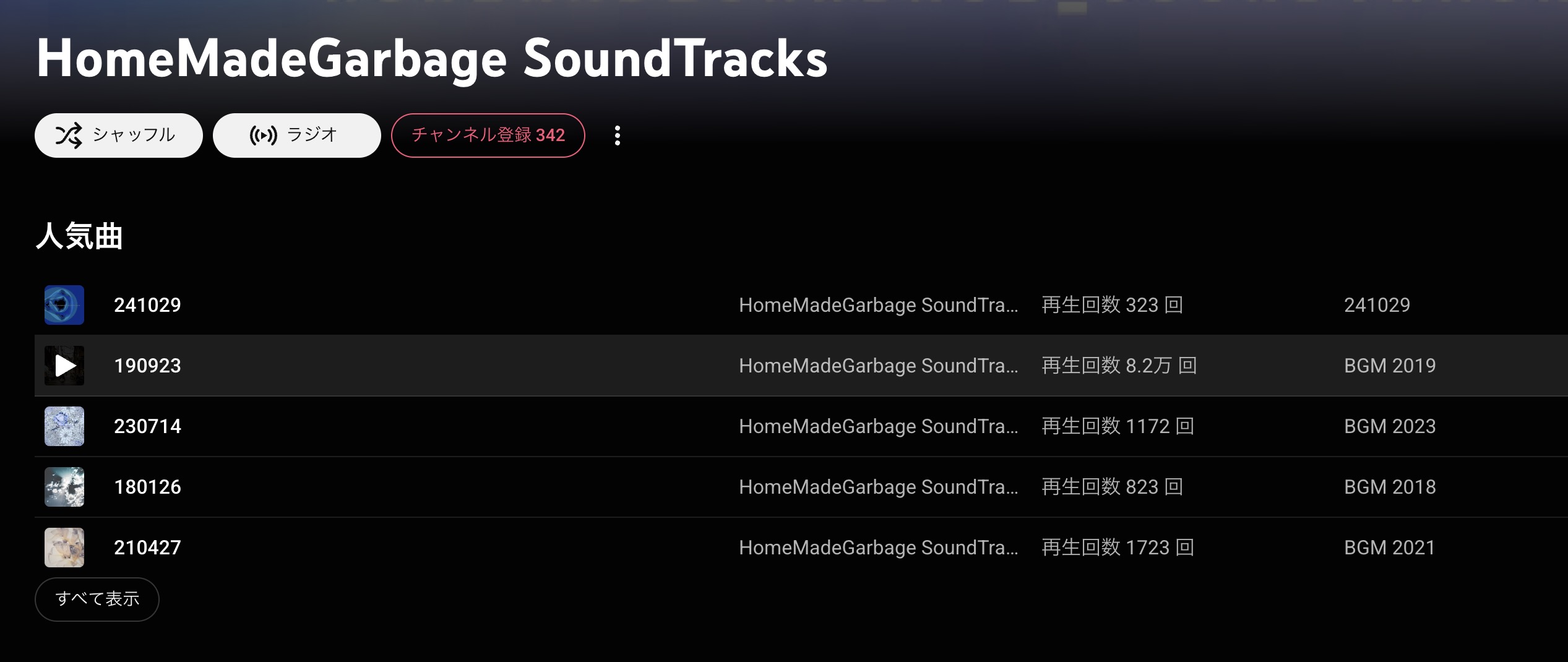Open the song title 230714
Viewport: 1568px width, 662px height.
(x=147, y=426)
